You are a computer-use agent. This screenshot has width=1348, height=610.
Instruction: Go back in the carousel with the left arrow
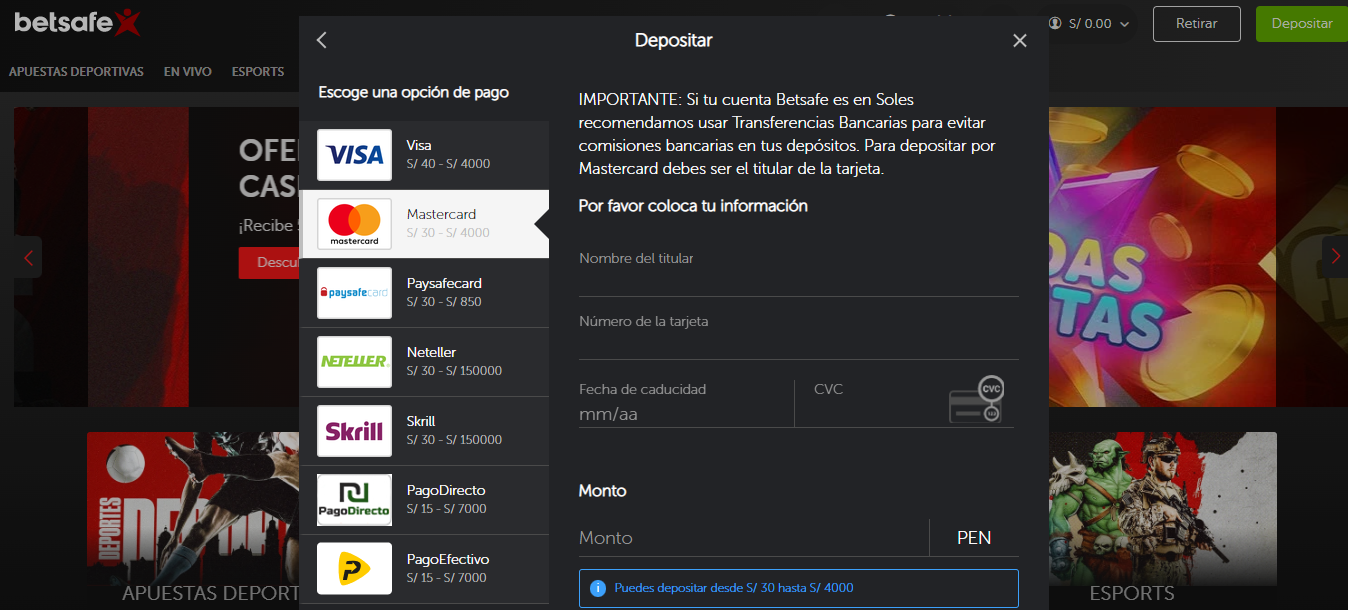click(27, 257)
